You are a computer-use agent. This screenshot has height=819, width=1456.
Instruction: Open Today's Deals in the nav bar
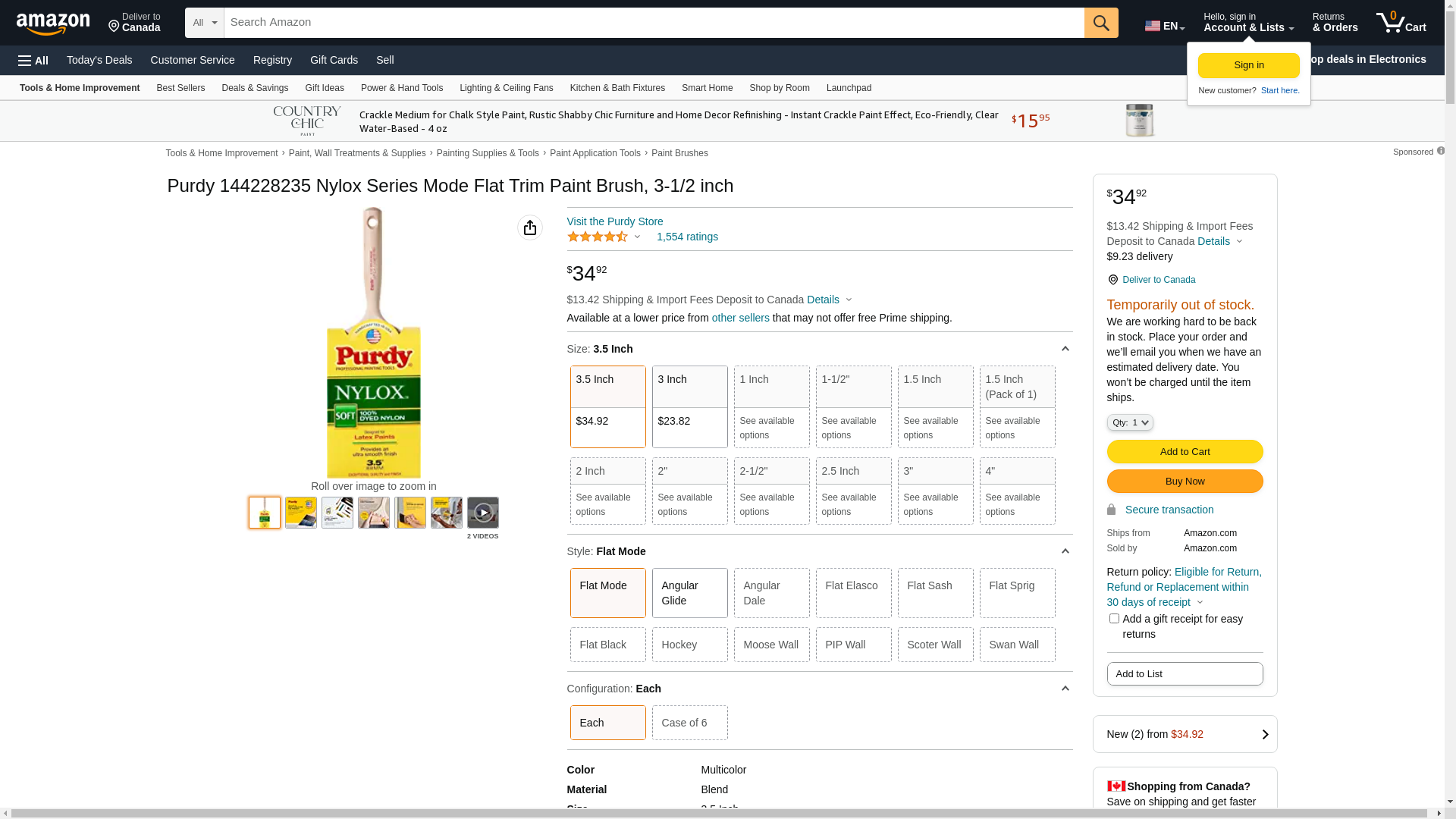(99, 60)
